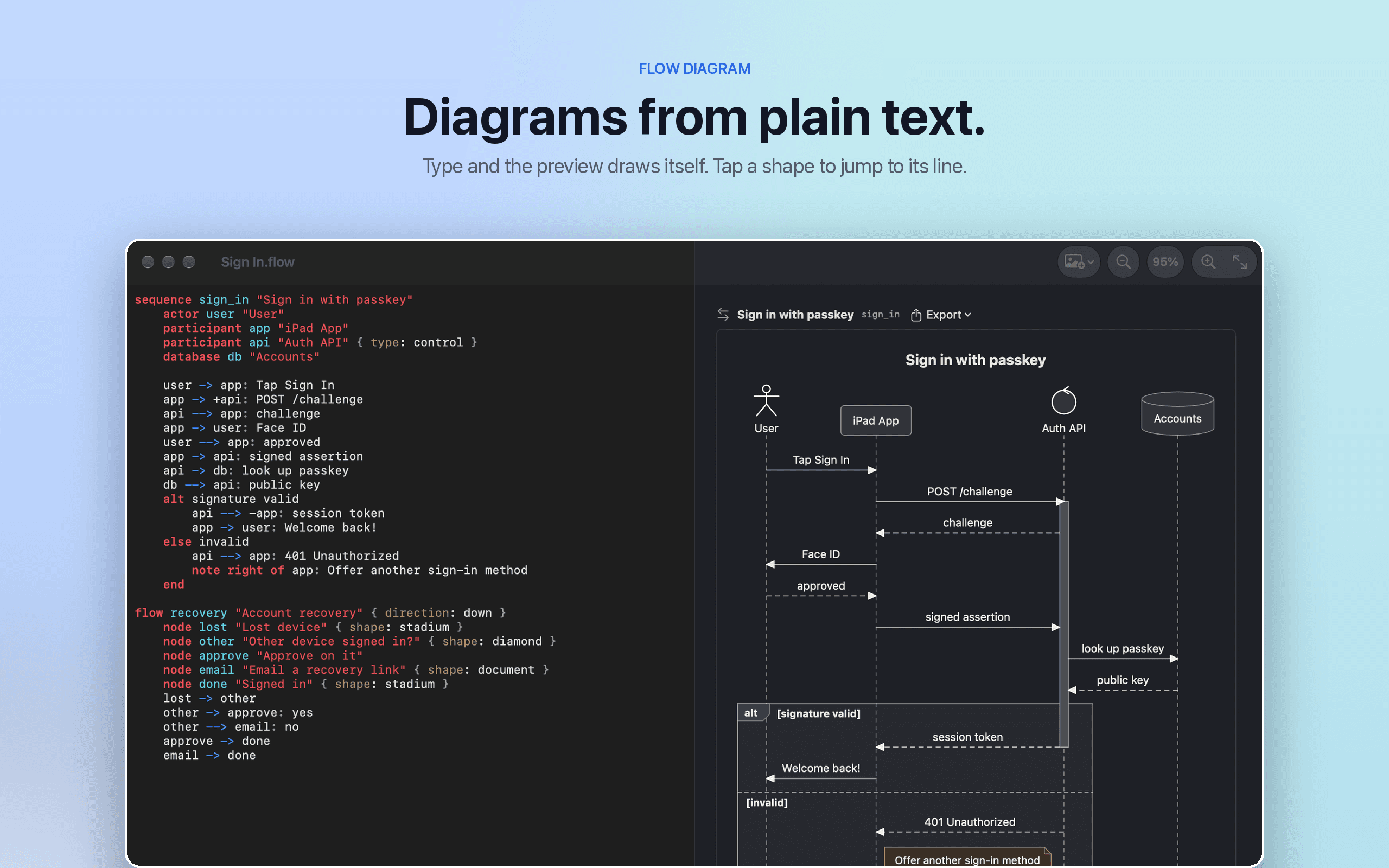Screen dimensions: 1389x868
Task: Click the 'node lost' code line
Action: coord(313,627)
